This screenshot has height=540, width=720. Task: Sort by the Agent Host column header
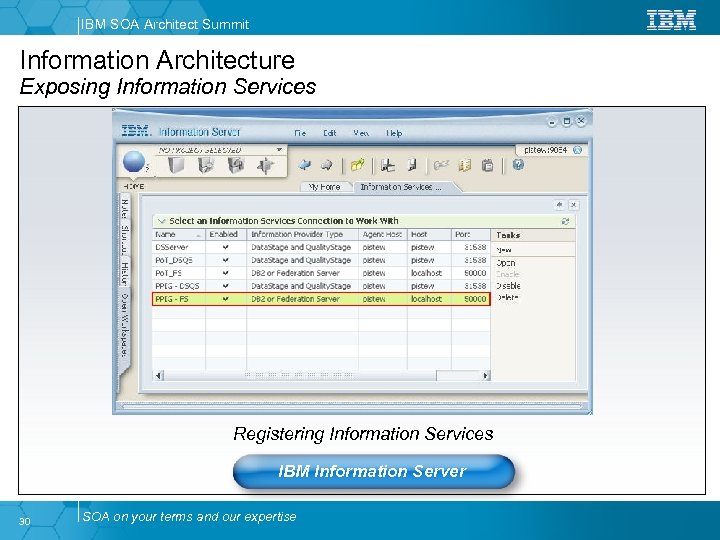pyautogui.click(x=382, y=234)
